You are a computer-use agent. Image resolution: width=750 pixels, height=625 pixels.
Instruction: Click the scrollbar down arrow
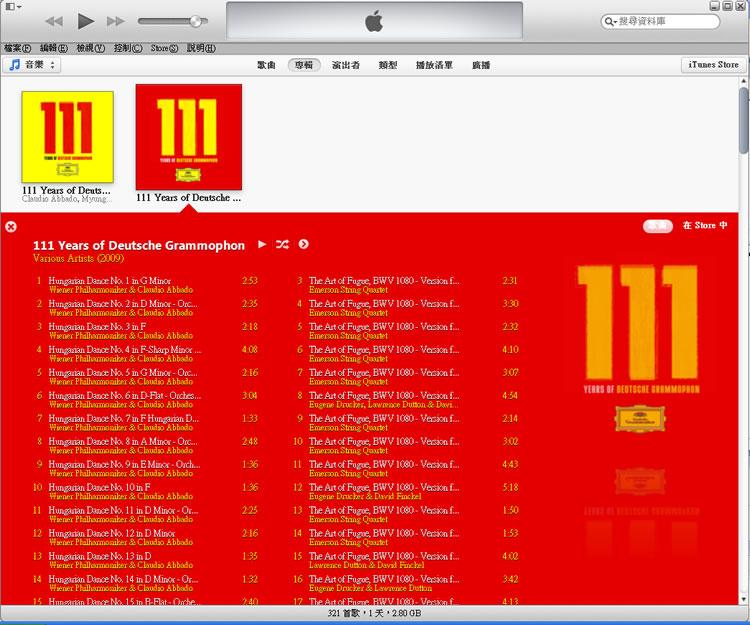click(x=744, y=599)
